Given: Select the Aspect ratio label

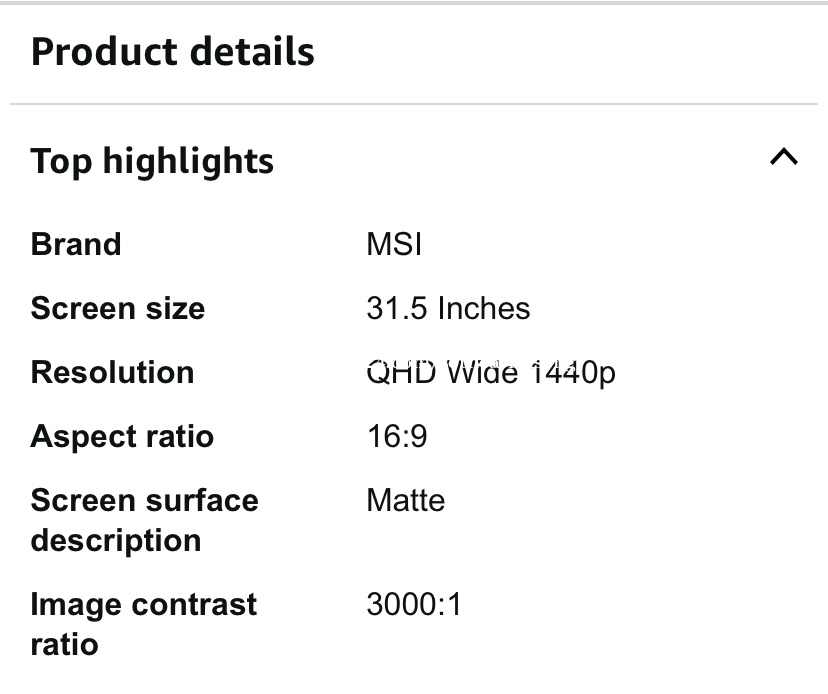Looking at the screenshot, I should [x=122, y=436].
